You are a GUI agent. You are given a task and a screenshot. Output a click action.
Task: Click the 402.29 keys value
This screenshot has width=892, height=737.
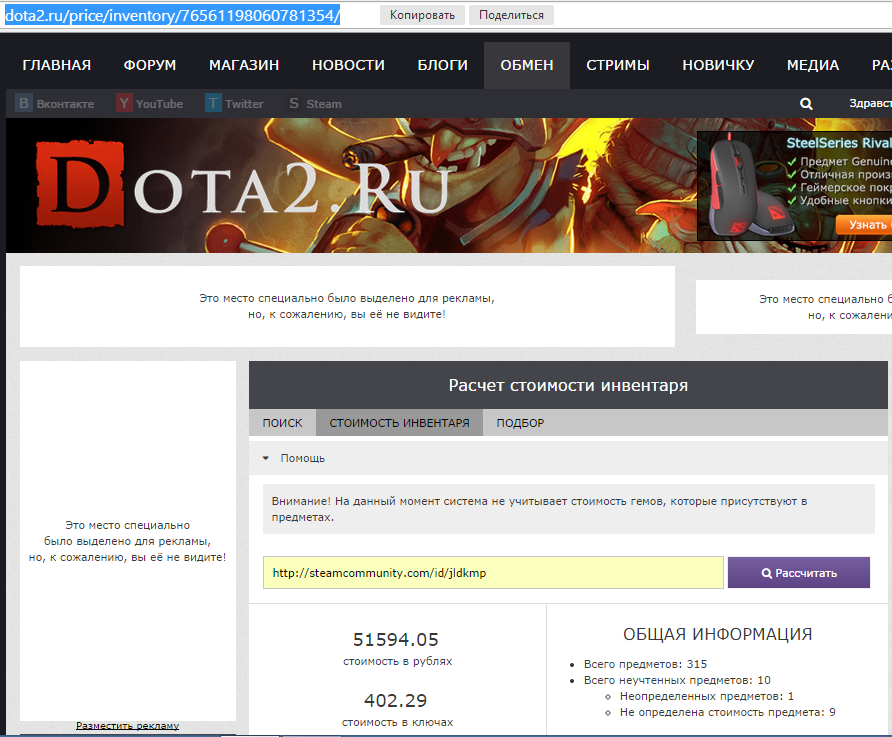pos(396,701)
